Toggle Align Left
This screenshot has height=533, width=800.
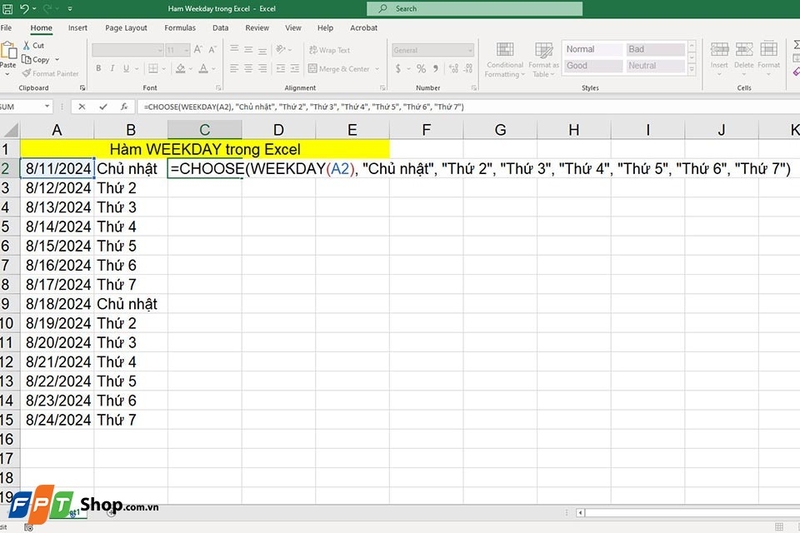click(x=234, y=68)
